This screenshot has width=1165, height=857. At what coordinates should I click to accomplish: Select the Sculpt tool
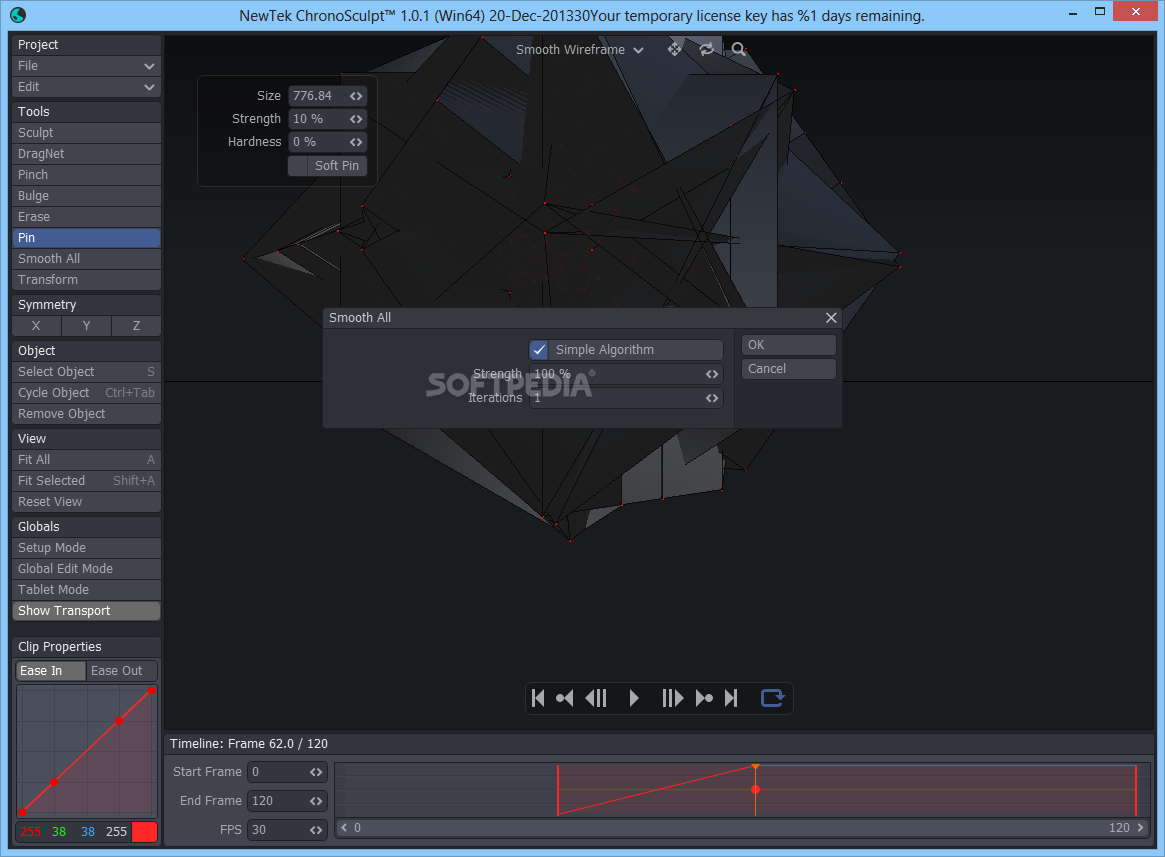coord(86,132)
